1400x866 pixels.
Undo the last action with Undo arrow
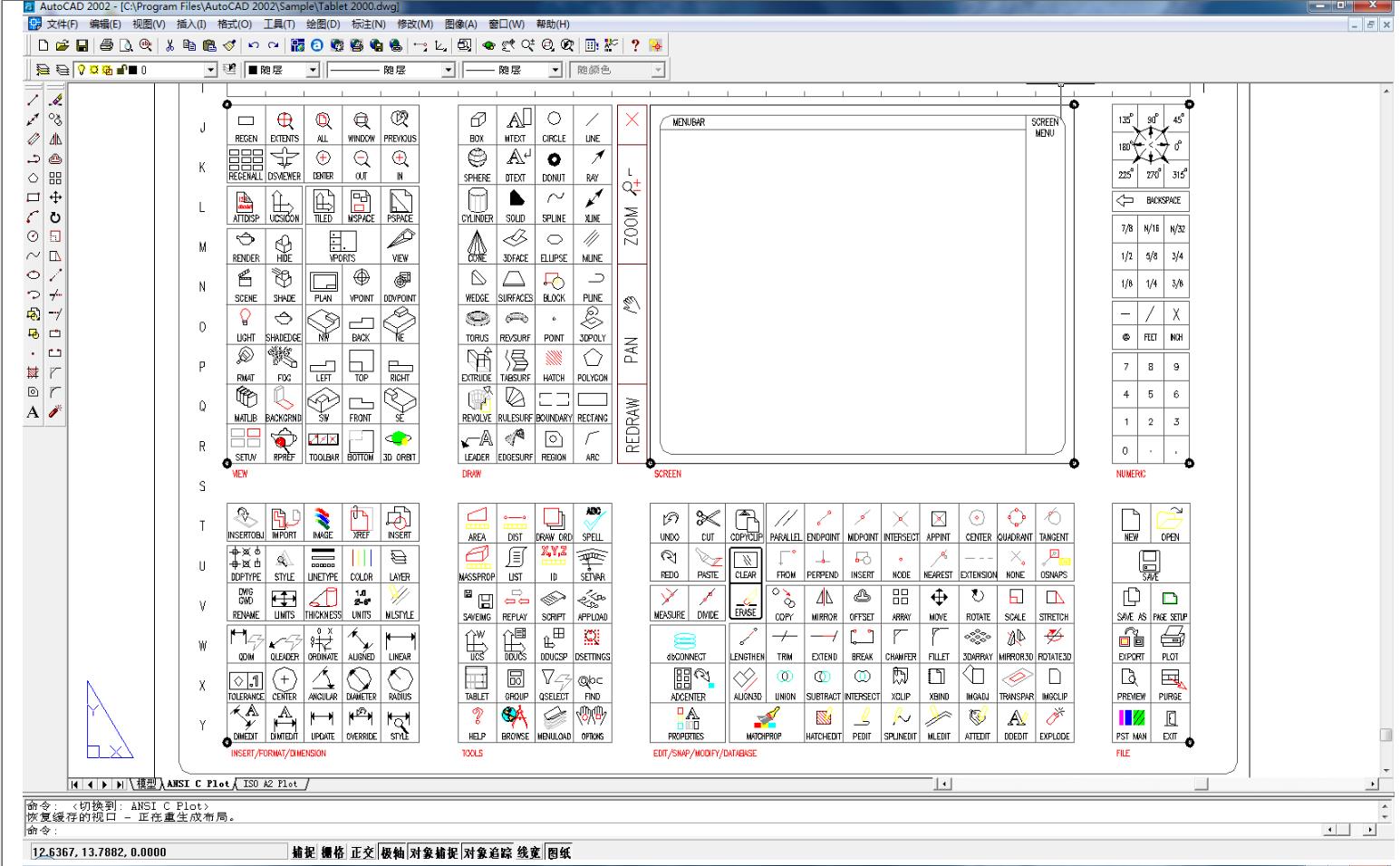point(253,45)
